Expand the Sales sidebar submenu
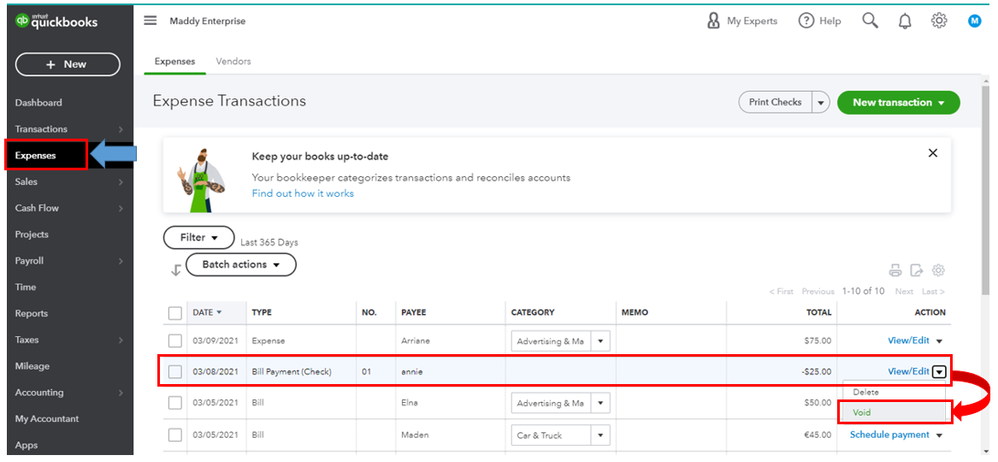This screenshot has height=462, width=998. pyautogui.click(x=121, y=182)
